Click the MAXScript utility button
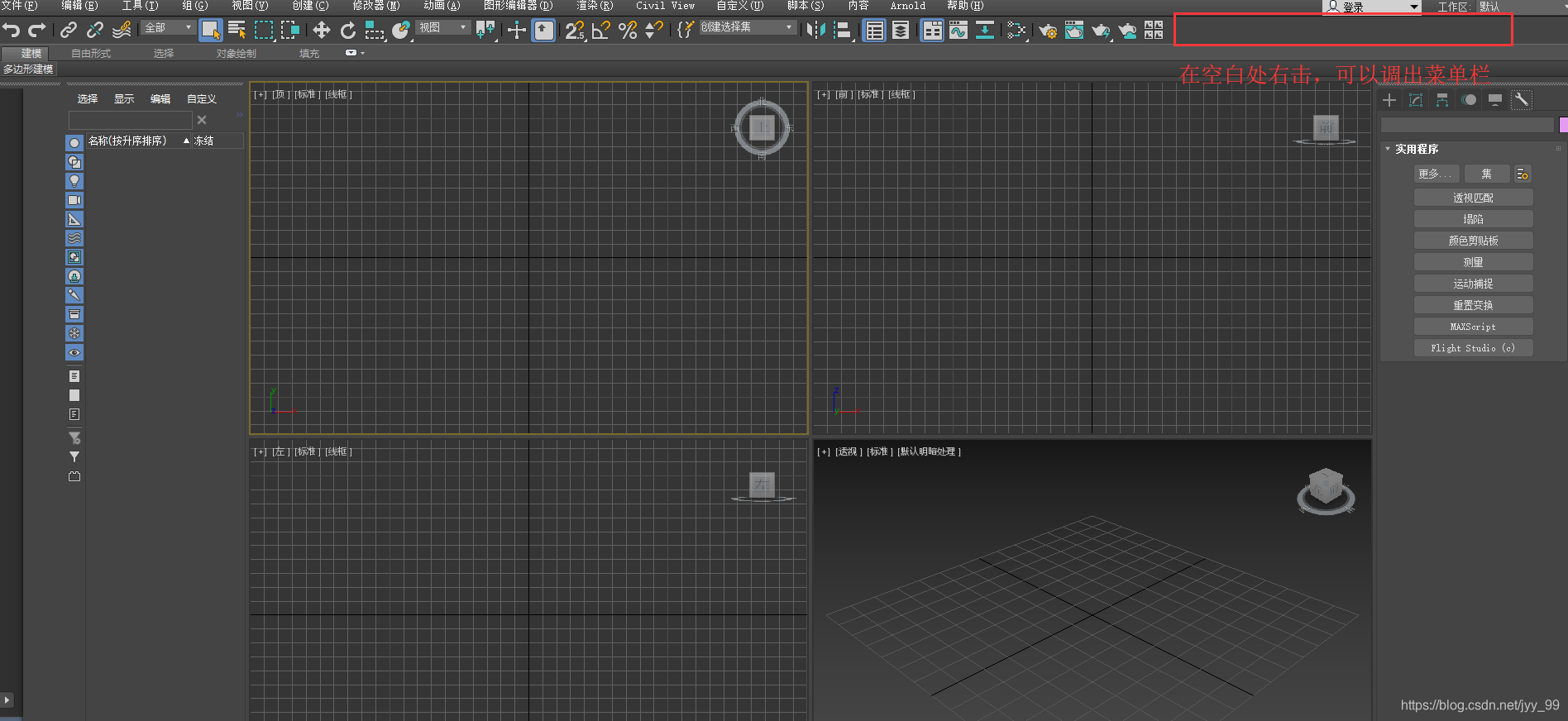1568x721 pixels. point(1473,327)
